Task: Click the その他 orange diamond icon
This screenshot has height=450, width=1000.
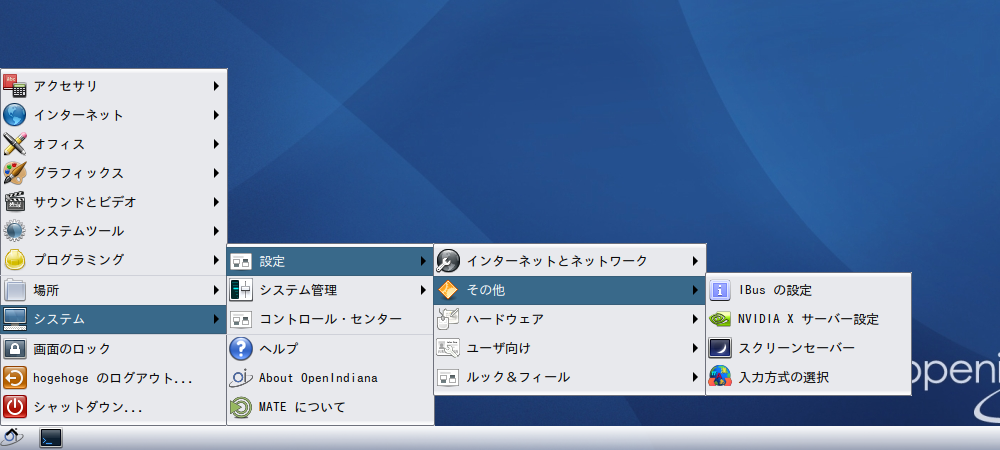Action: 448,290
